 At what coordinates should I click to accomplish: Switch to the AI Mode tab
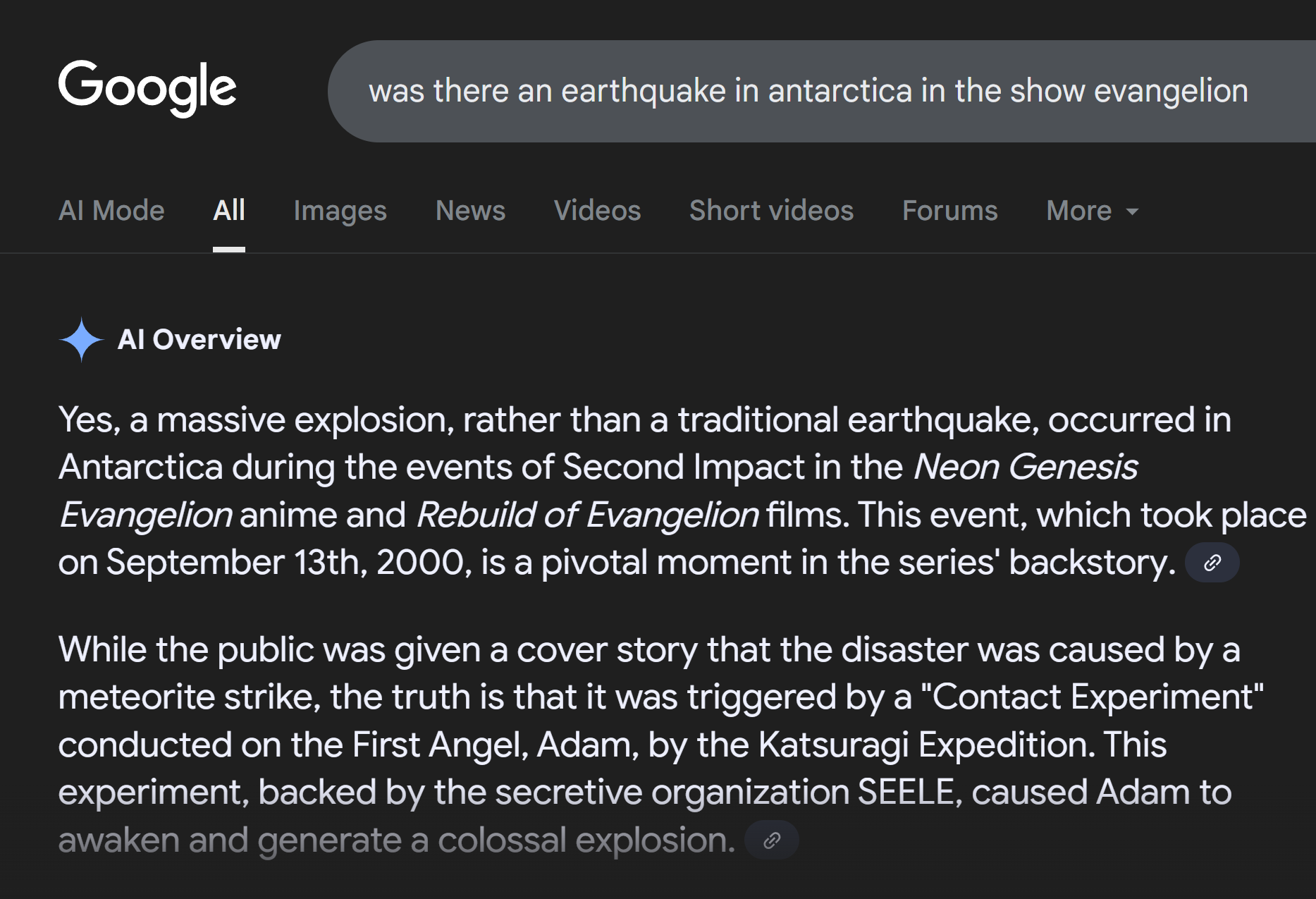(111, 210)
